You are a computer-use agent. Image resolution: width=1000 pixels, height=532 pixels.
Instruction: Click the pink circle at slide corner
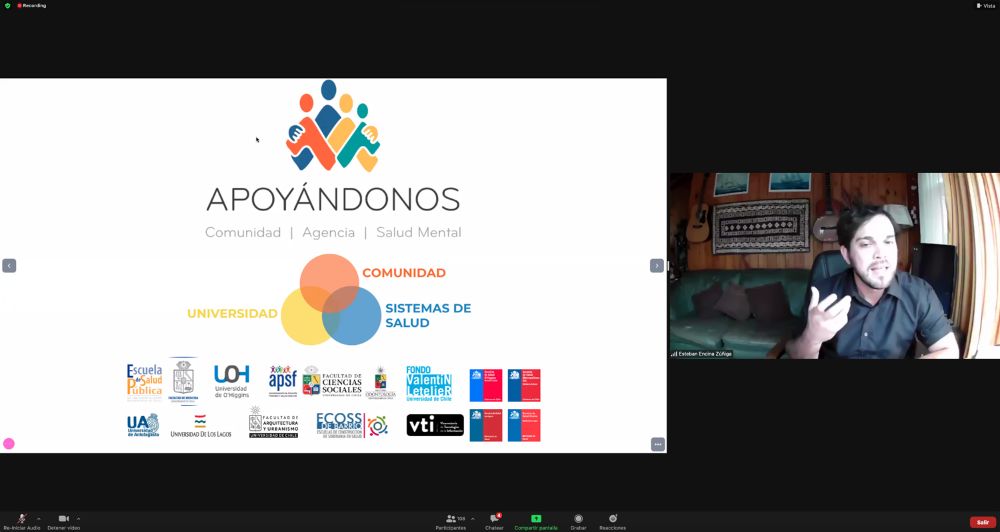pos(9,443)
